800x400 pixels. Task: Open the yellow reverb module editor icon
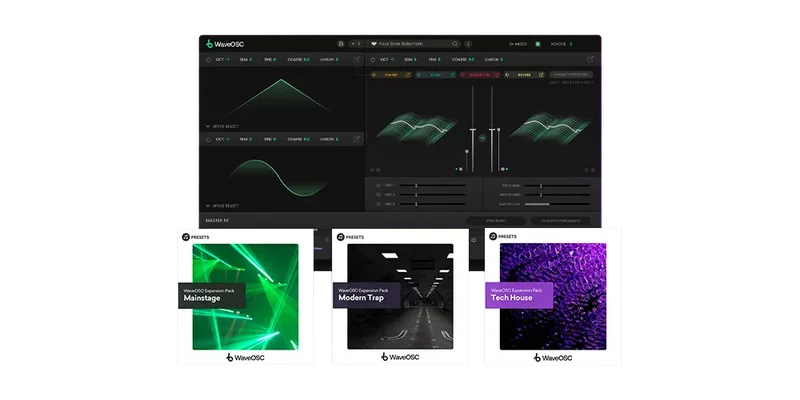pyautogui.click(x=541, y=74)
